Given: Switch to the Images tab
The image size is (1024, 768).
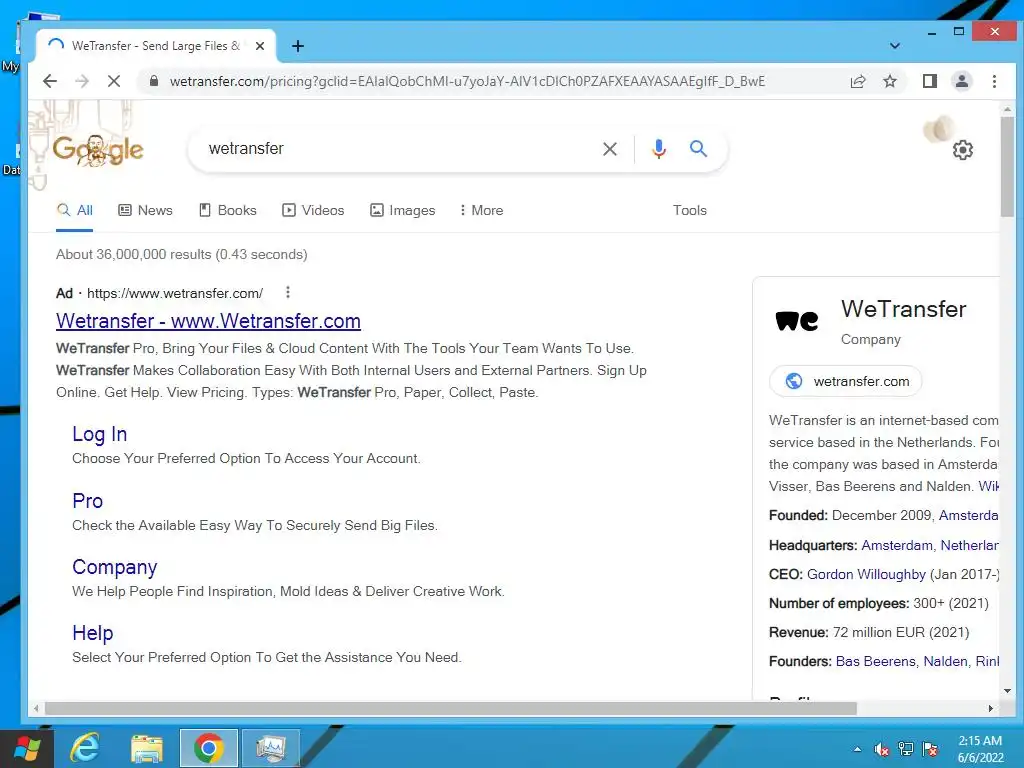Looking at the screenshot, I should [x=402, y=210].
